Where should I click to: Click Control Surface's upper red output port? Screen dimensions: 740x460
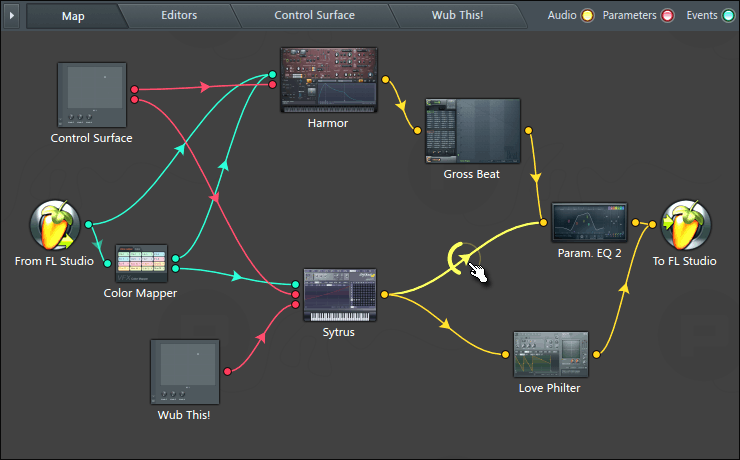point(135,90)
